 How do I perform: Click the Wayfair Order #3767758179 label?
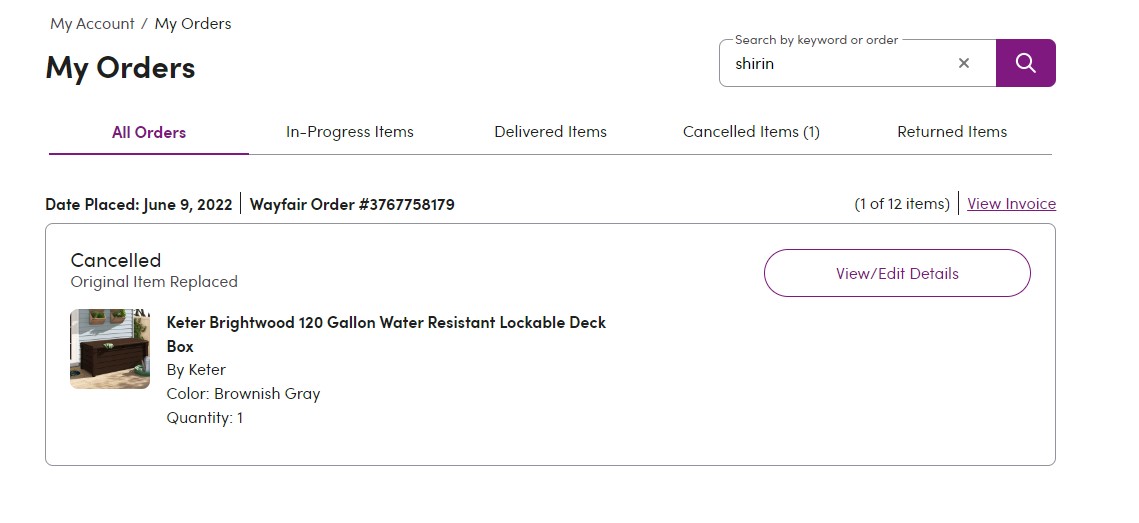pyautogui.click(x=352, y=204)
